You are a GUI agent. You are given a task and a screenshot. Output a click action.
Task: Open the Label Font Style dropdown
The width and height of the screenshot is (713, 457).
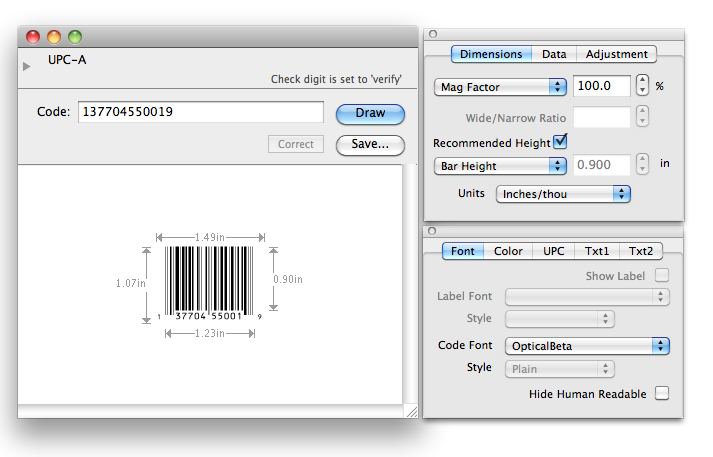tap(560, 319)
